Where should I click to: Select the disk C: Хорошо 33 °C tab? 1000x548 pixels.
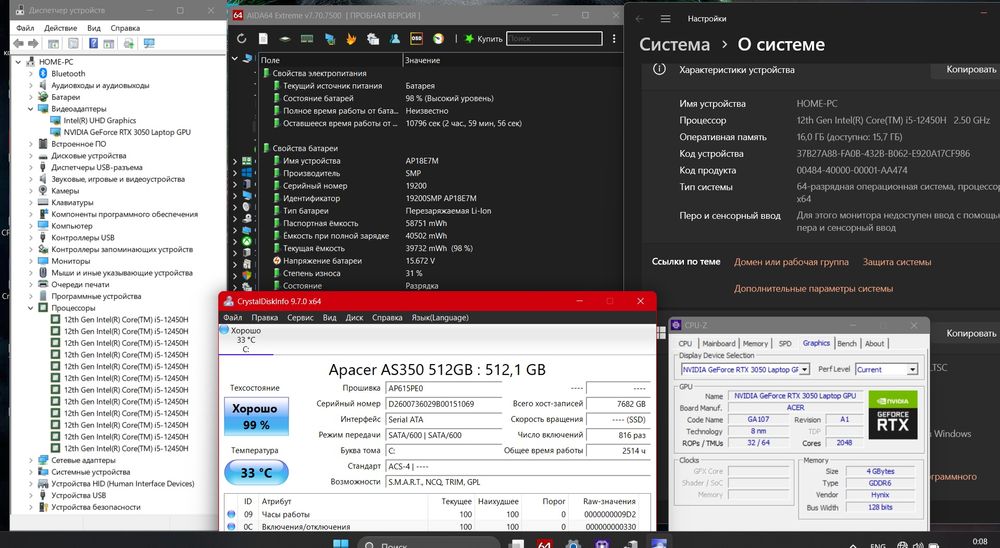tap(246, 340)
